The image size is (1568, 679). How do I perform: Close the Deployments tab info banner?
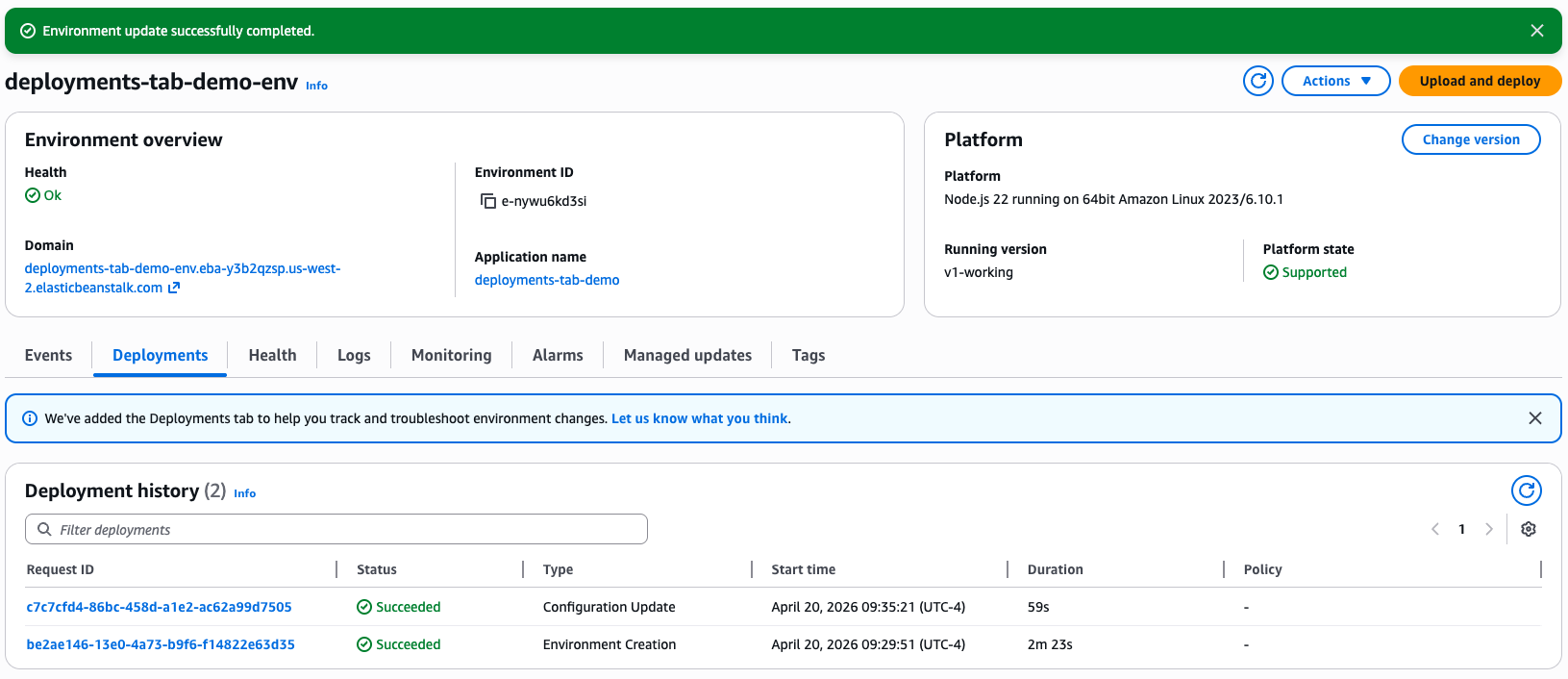coord(1535,418)
